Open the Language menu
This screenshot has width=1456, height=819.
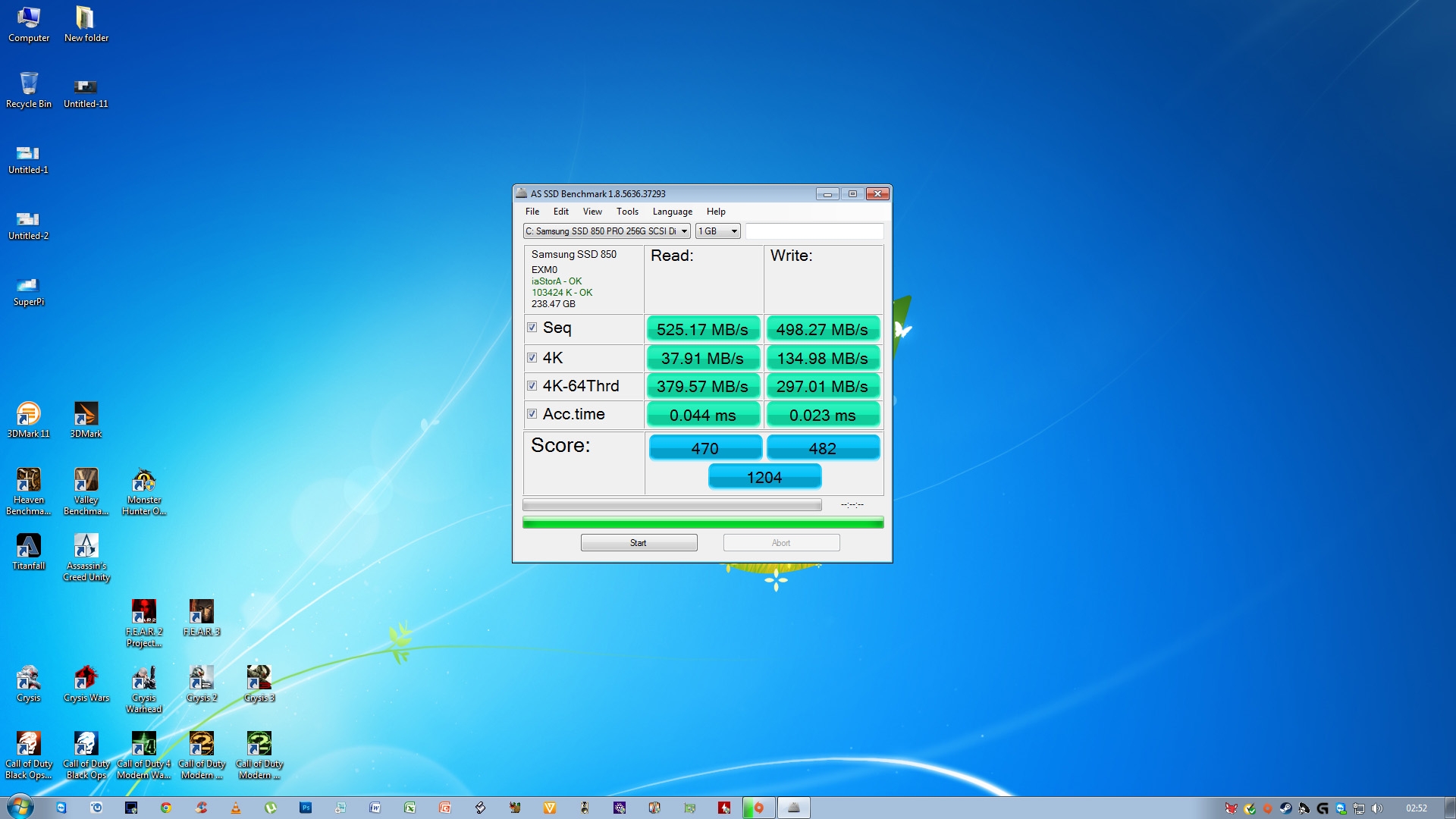(672, 212)
